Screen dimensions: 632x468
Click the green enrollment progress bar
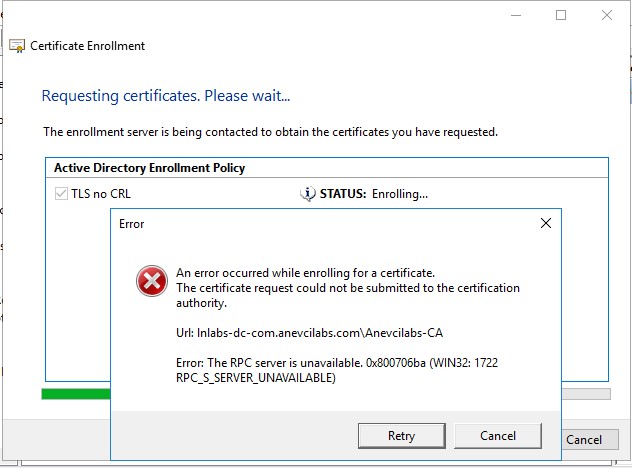(x=76, y=394)
